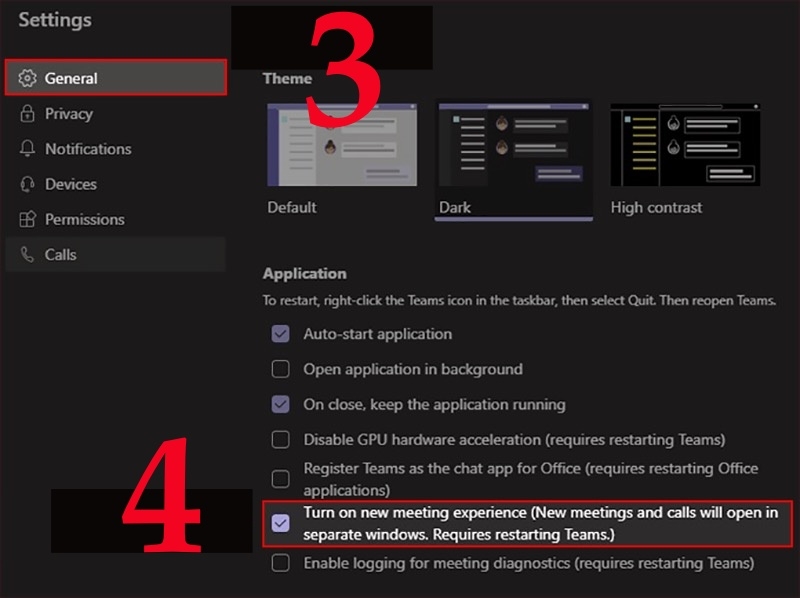The height and width of the screenshot is (598, 800).
Task: Open the Privacy settings tab
Action: tap(116, 113)
